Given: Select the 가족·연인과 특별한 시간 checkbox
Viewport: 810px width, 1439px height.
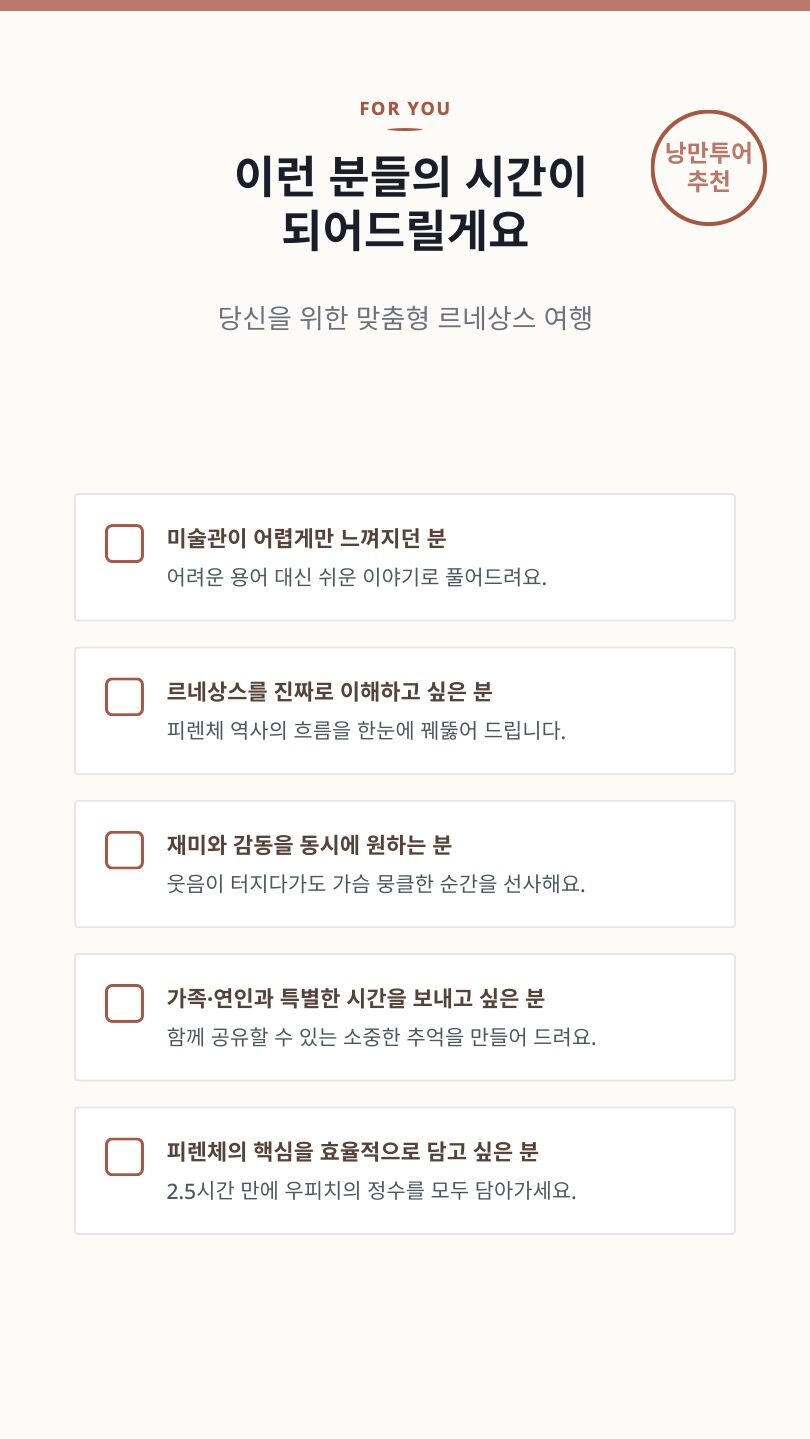Looking at the screenshot, I should coord(124,1003).
